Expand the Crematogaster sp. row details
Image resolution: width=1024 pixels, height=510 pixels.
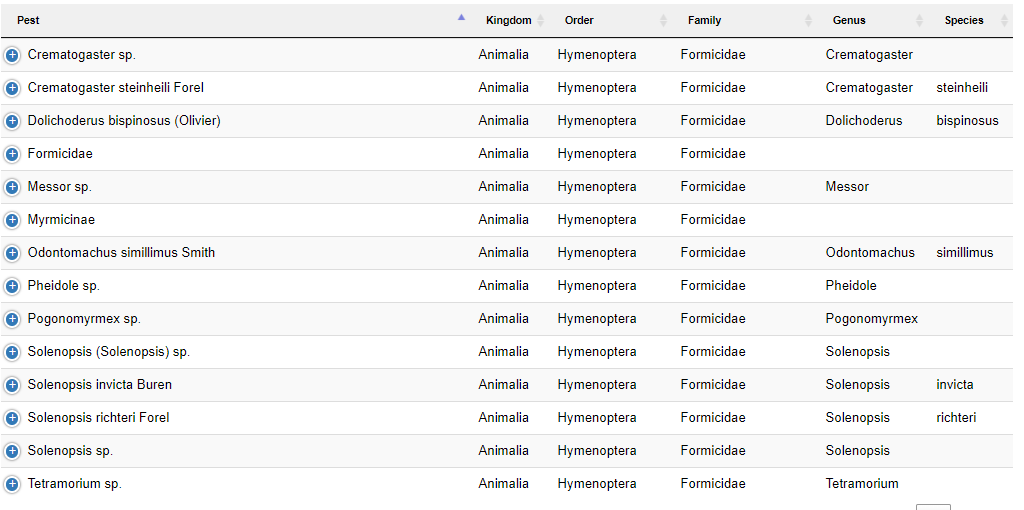11,56
